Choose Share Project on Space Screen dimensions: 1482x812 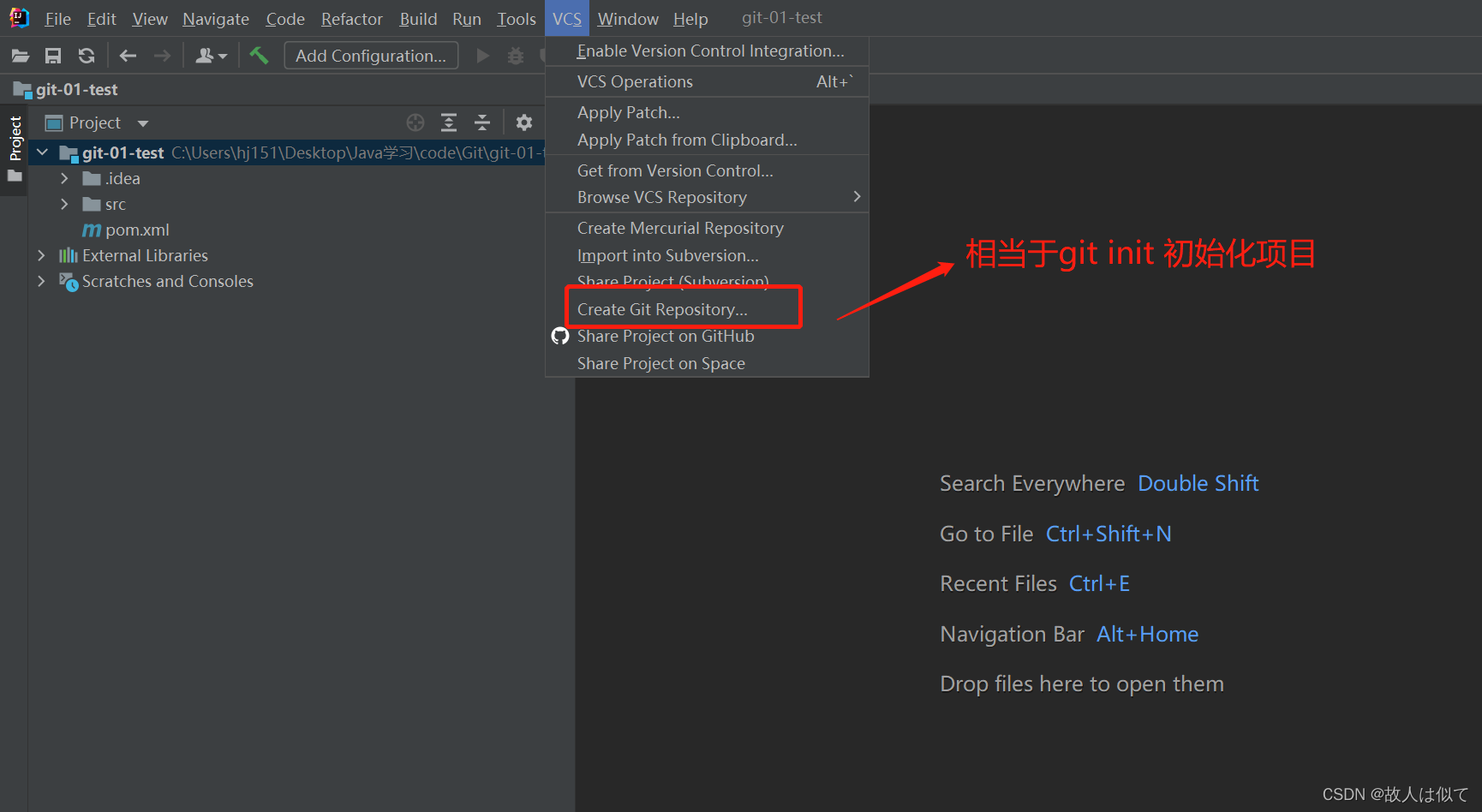coord(708,363)
